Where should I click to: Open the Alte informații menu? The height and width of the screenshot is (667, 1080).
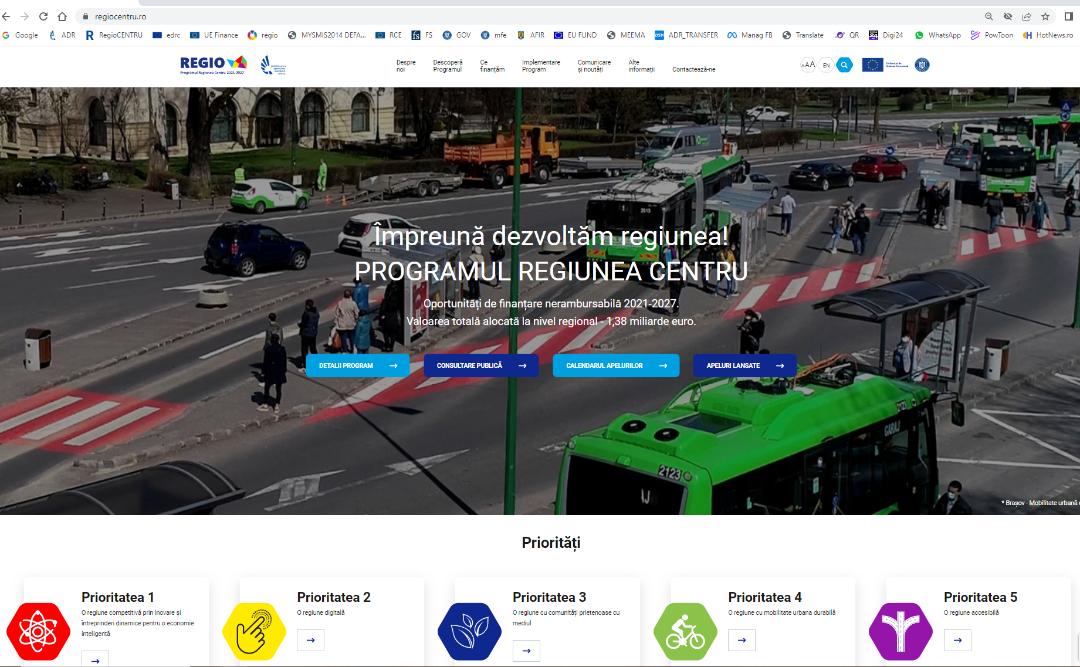pos(641,65)
